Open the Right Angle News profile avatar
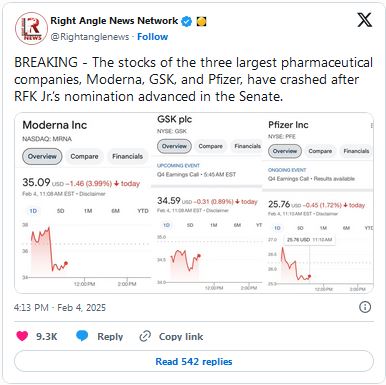This screenshot has width=386, height=385. 31,28
